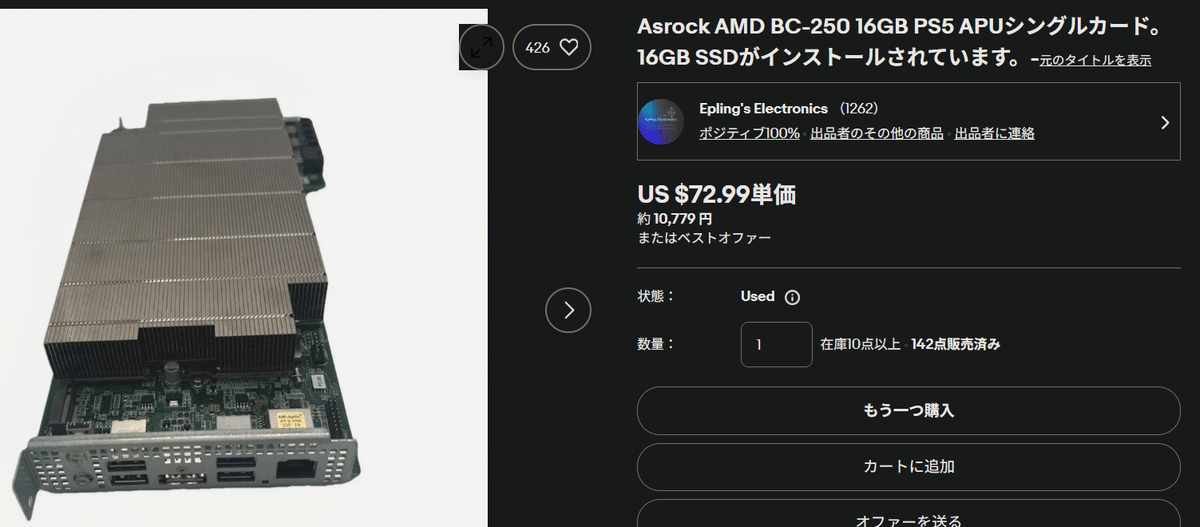The width and height of the screenshot is (1200, 527).
Task: Click the info icon beside Used condition
Action: tap(792, 297)
